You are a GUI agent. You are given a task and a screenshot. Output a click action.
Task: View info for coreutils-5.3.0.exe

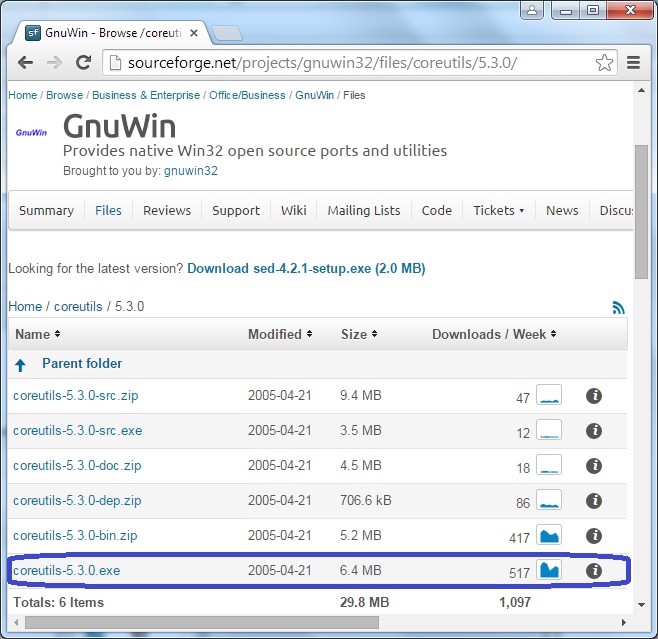click(593, 571)
